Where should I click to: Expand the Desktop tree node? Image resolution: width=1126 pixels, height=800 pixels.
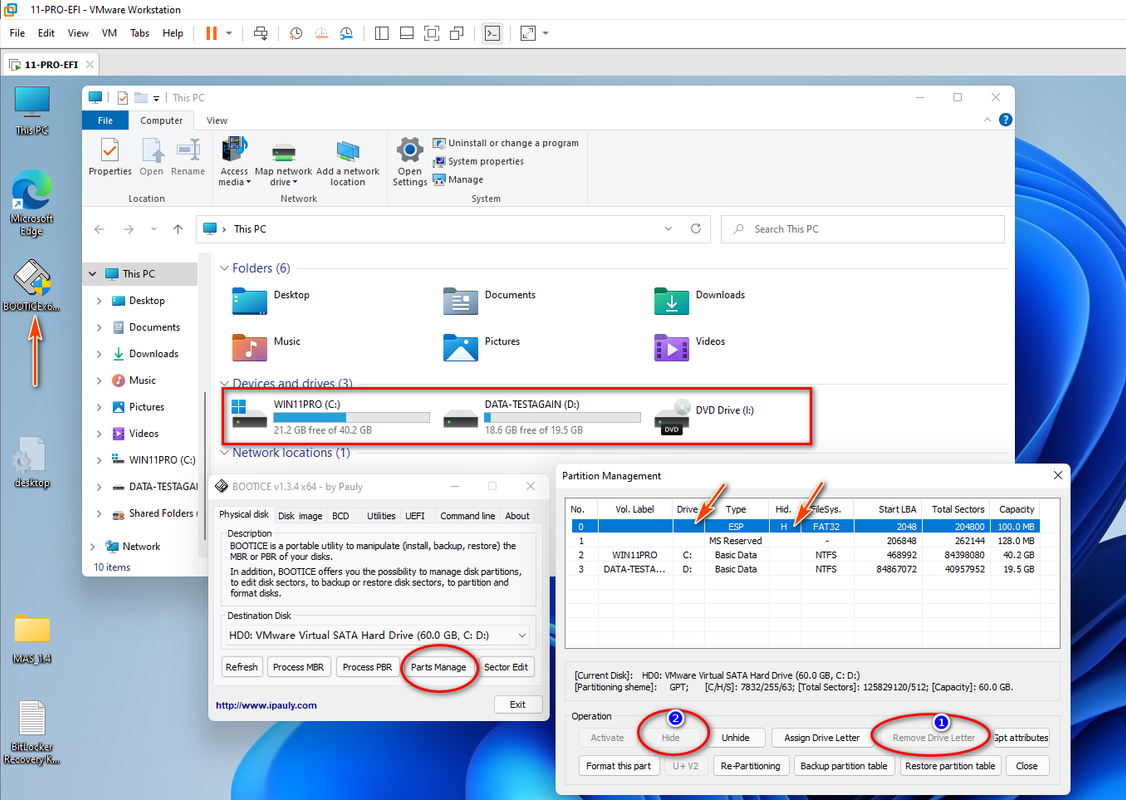click(x=99, y=301)
